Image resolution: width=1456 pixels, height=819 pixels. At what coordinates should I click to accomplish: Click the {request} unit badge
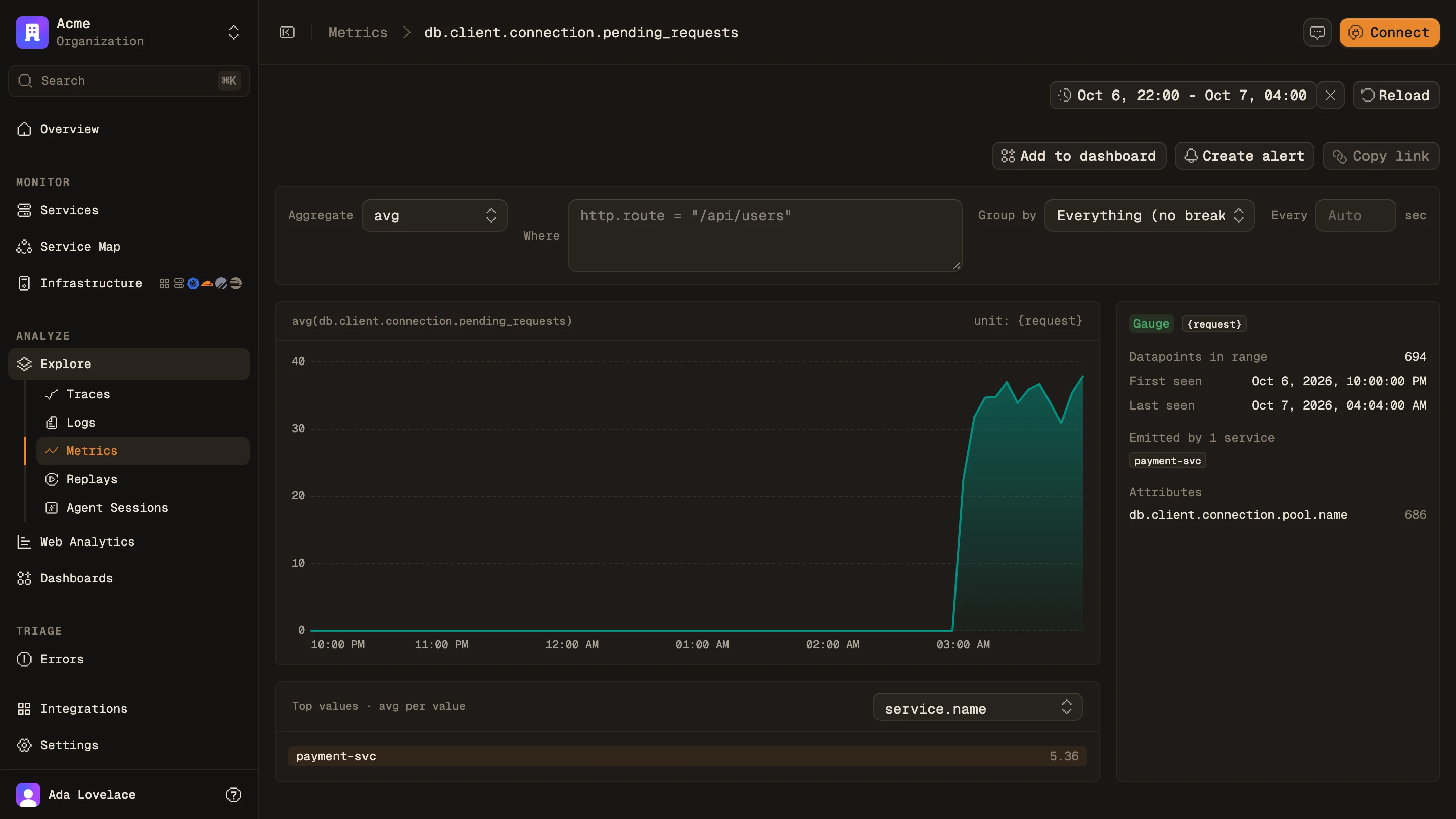[x=1214, y=324]
